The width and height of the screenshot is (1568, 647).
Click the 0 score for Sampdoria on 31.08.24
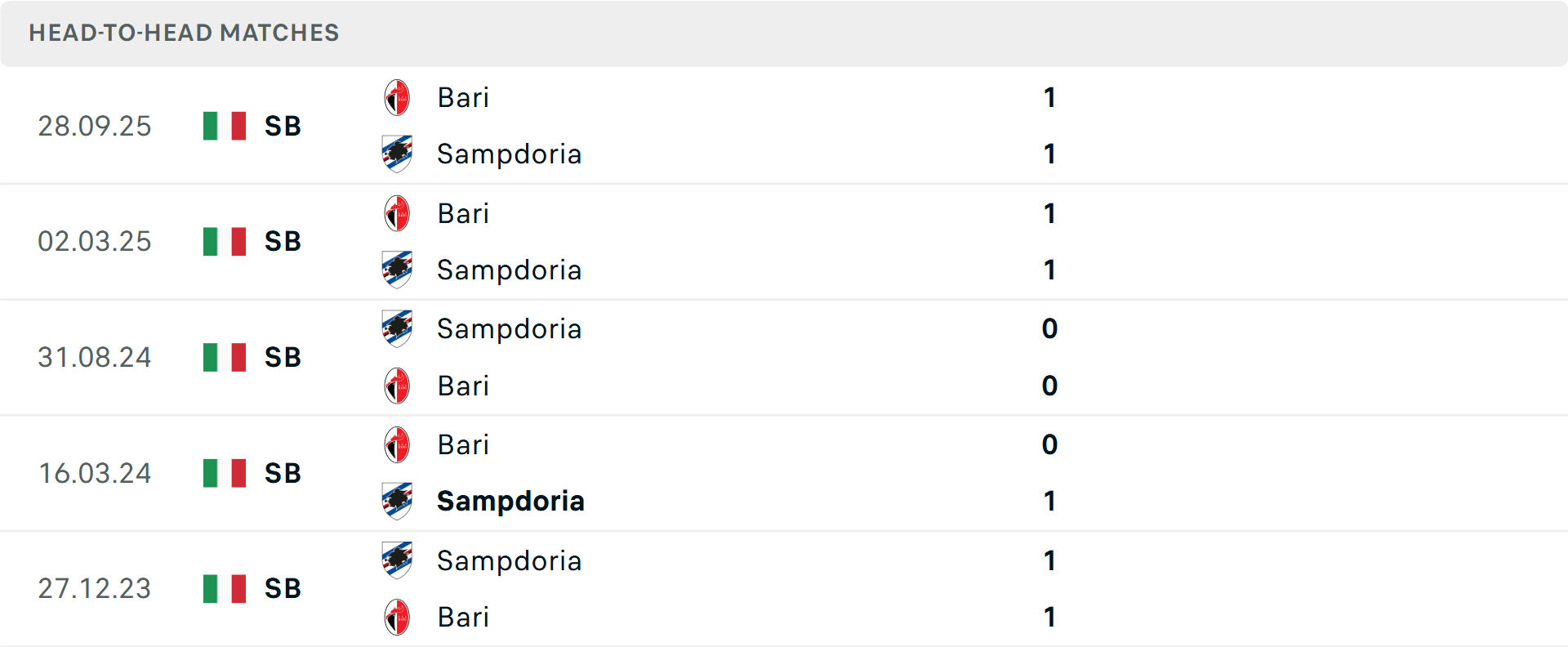tap(1049, 328)
